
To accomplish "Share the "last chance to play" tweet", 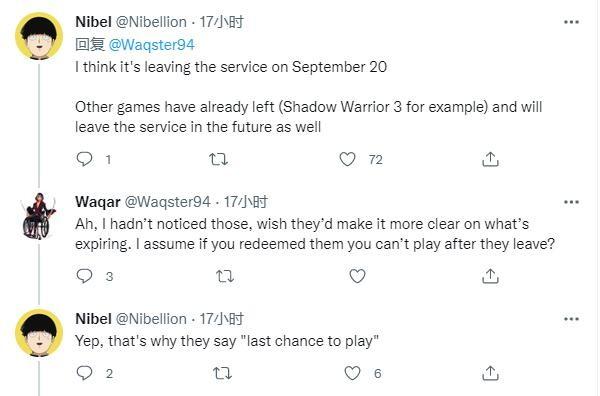I will 490,373.
